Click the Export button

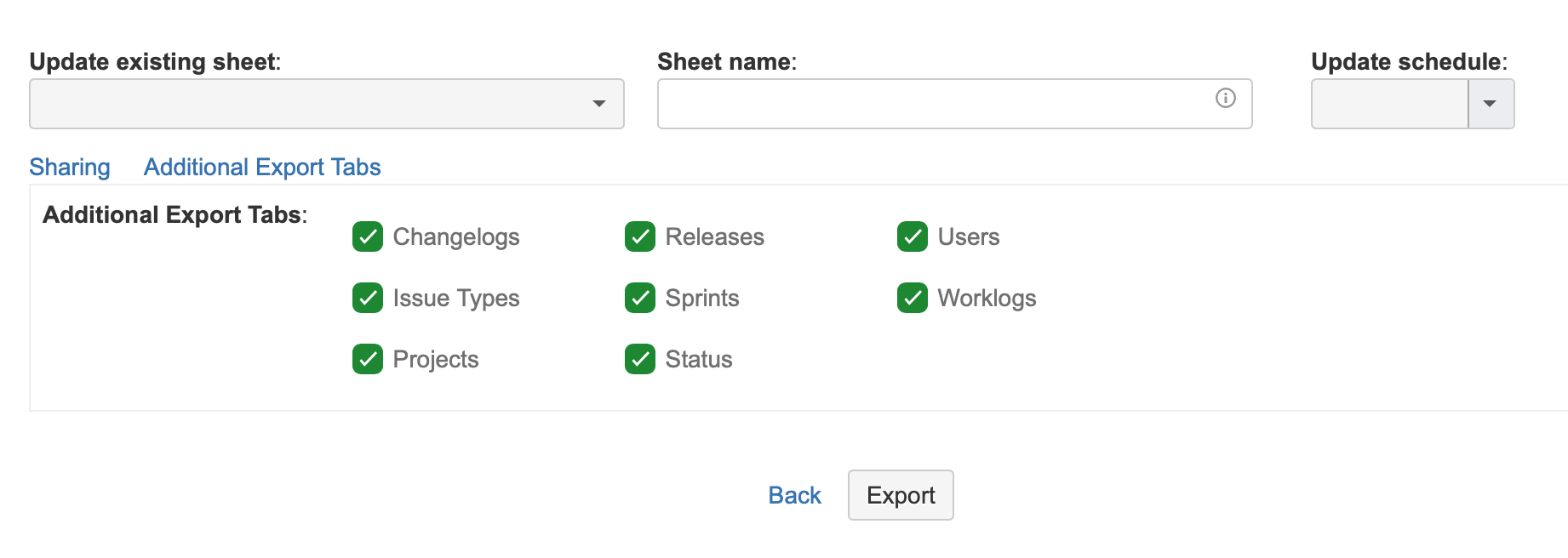[901, 495]
